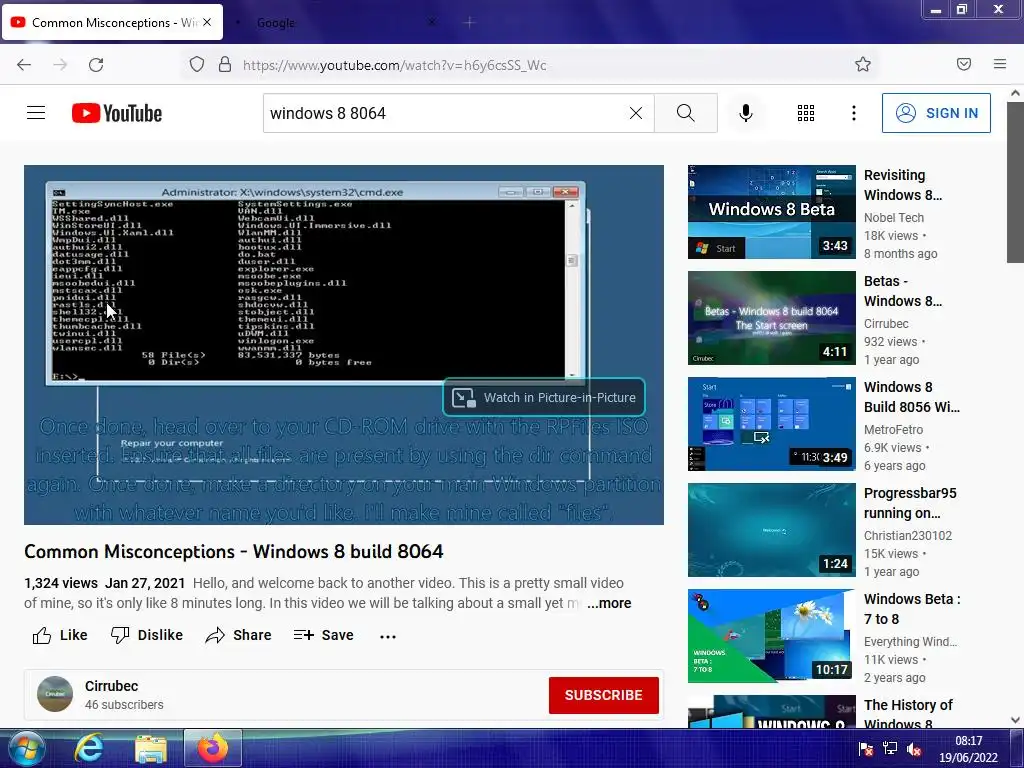Clear the search box text
The height and width of the screenshot is (768, 1024).
[x=635, y=113]
